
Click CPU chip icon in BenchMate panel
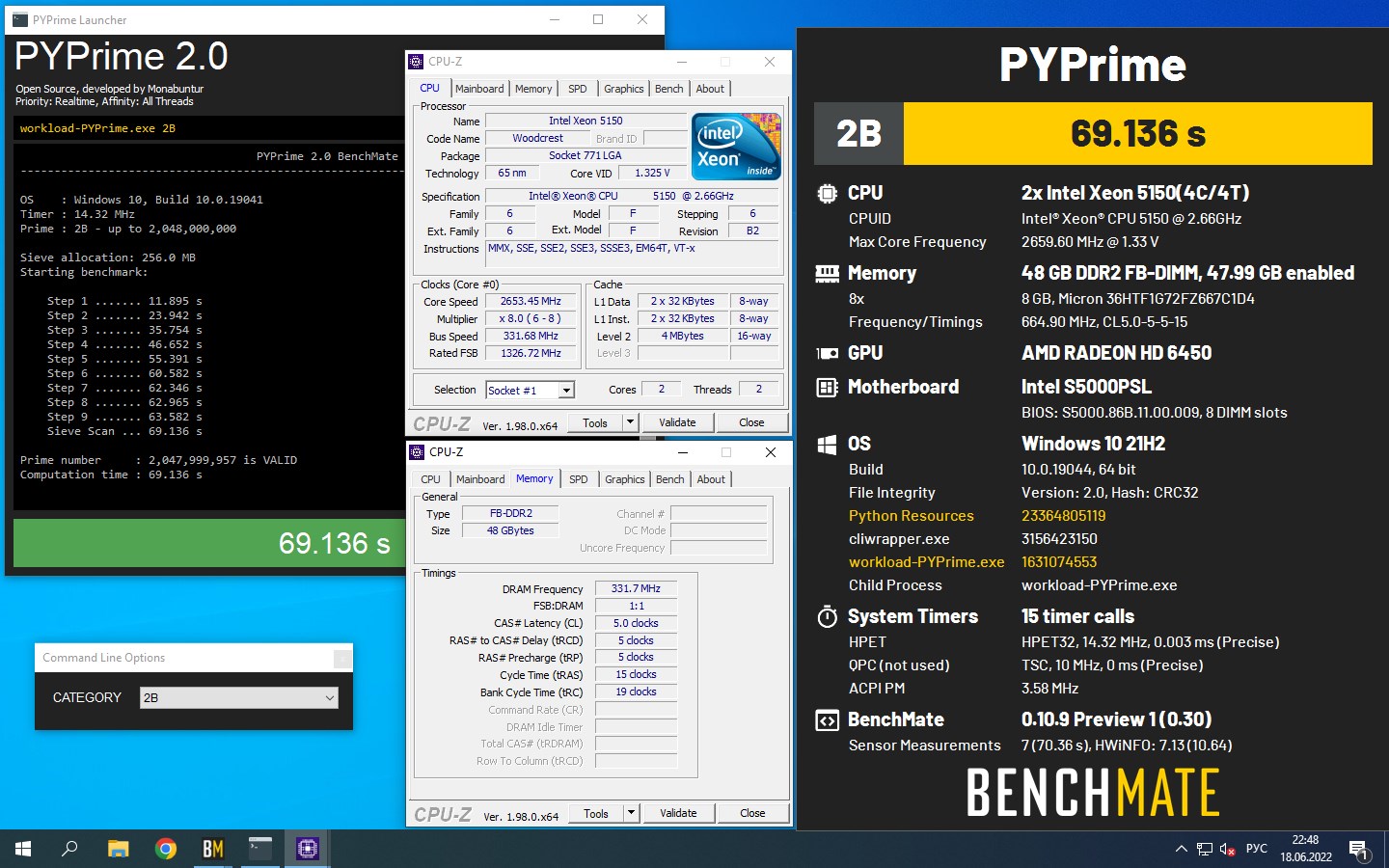(x=827, y=193)
